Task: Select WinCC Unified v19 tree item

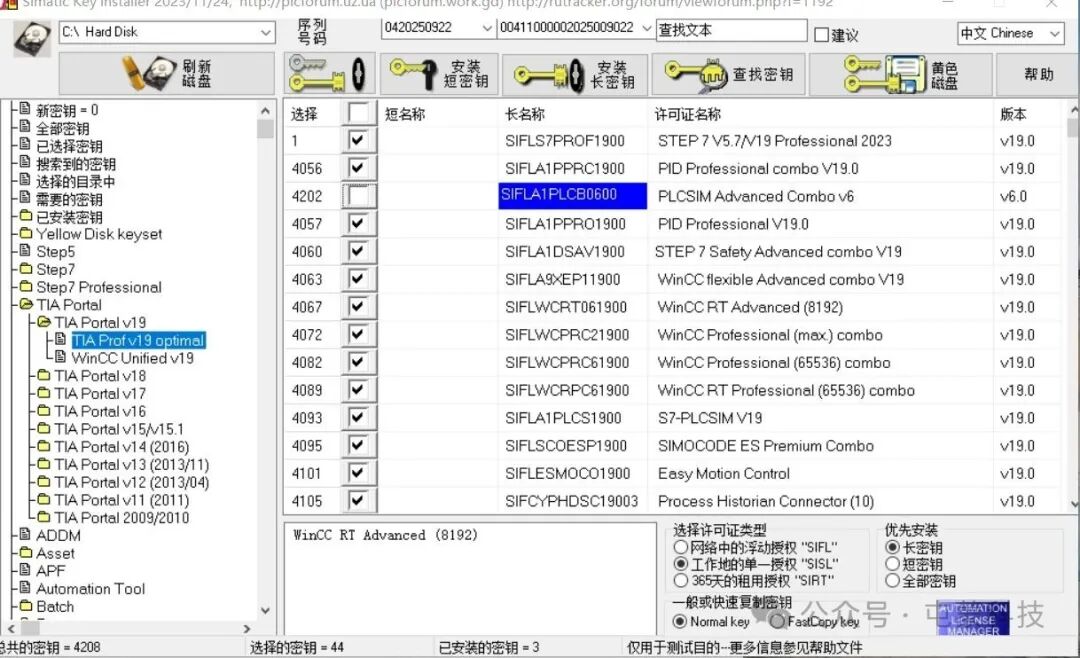Action: [132, 358]
